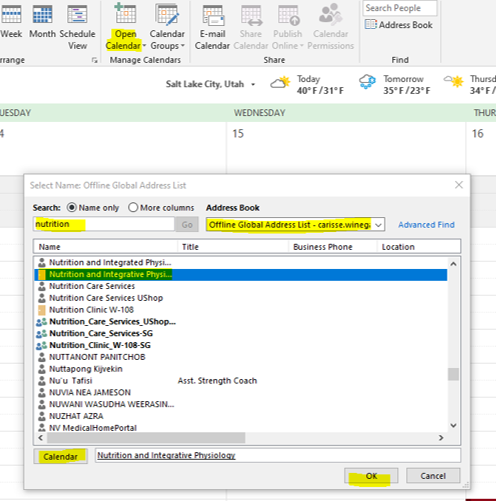Switch to Schedule View
Image resolution: width=496 pixels, height=501 pixels.
tap(77, 27)
